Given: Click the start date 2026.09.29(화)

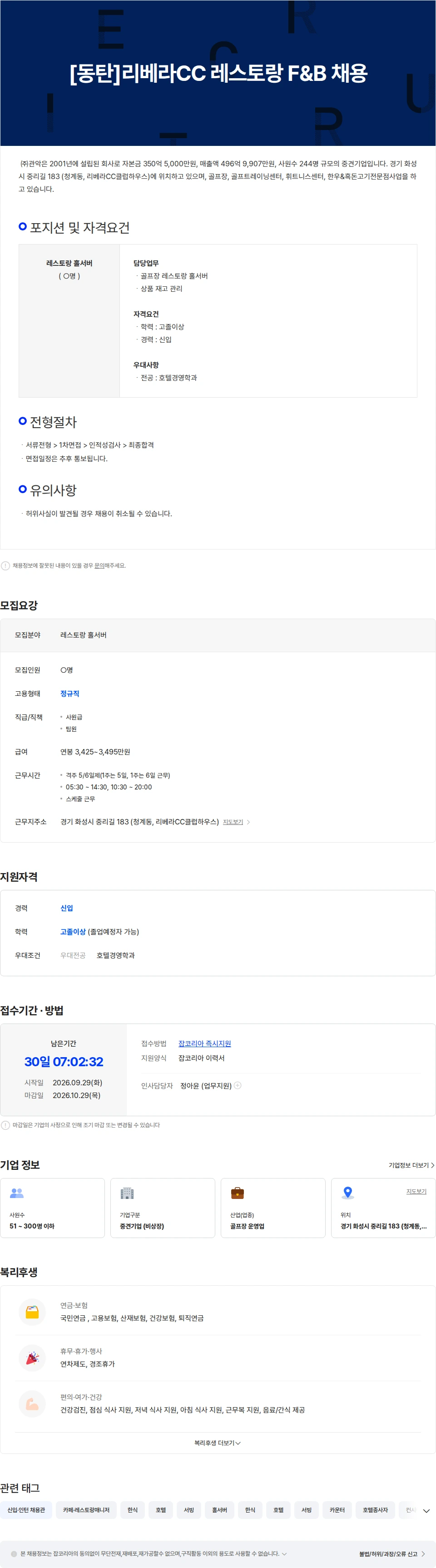Looking at the screenshot, I should click(77, 1083).
